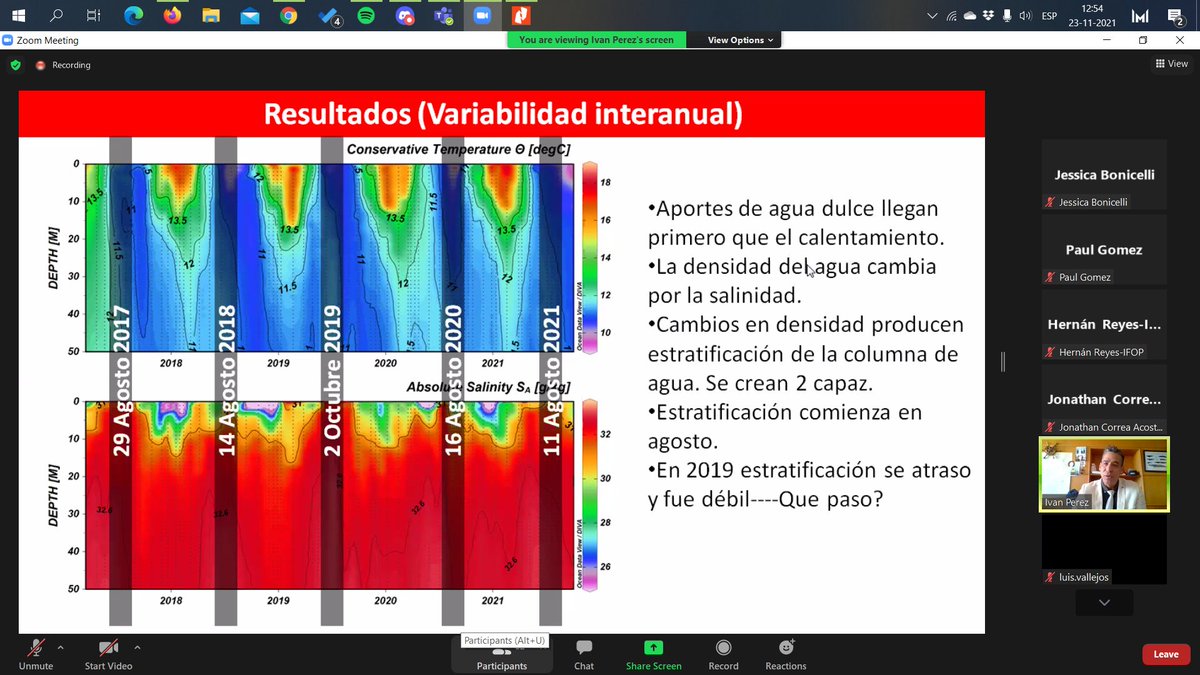Open the Reactions menu
Screen dimensions: 1200x675
pos(786,655)
